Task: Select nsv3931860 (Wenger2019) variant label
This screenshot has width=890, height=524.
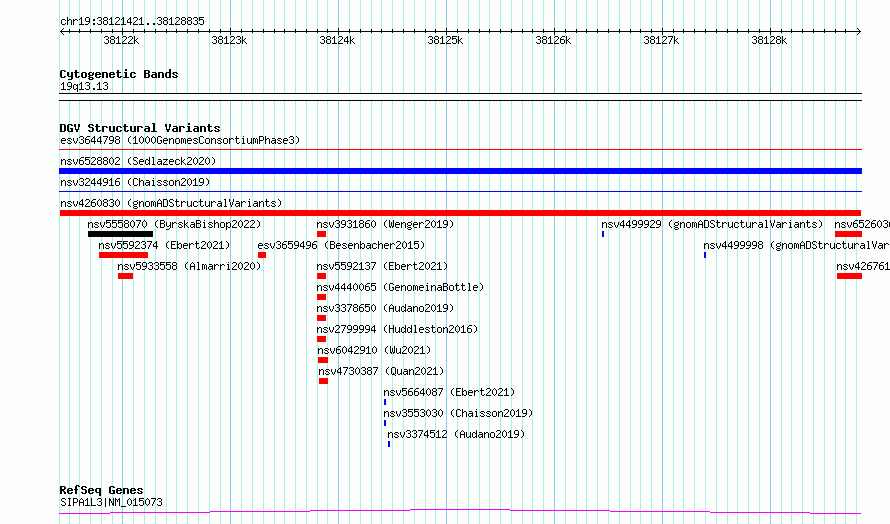Action: tap(385, 224)
